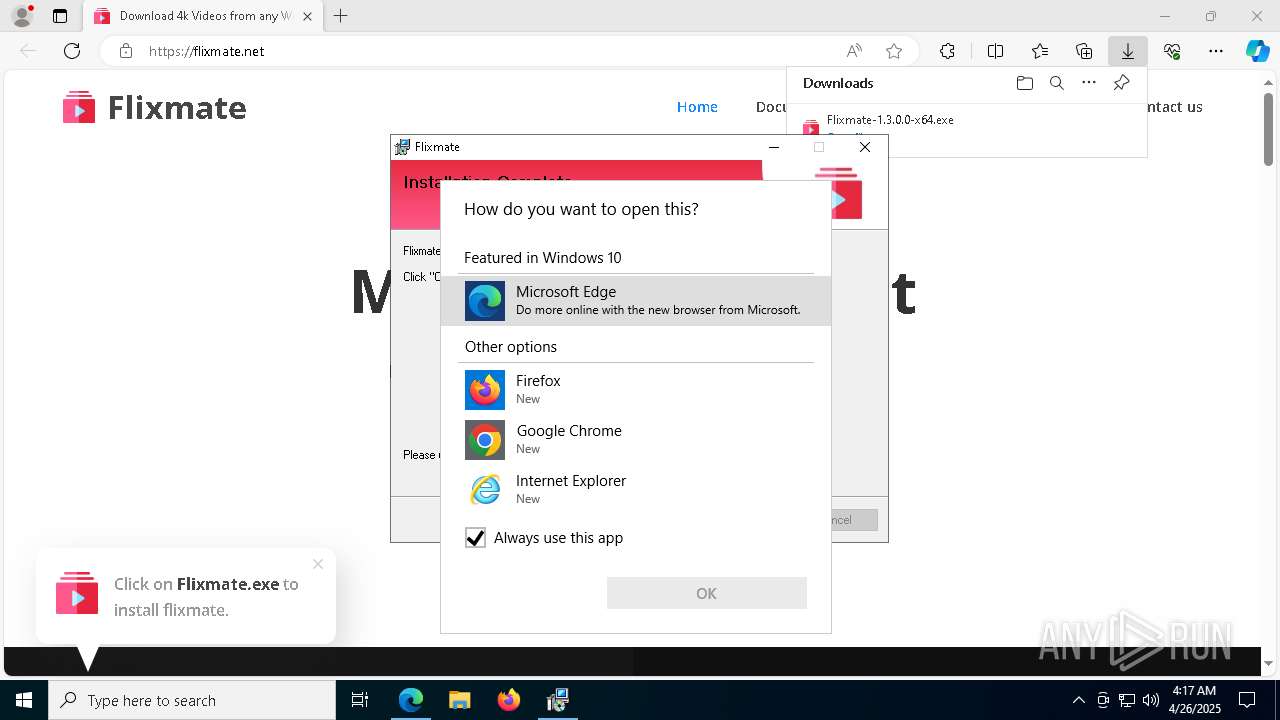The height and width of the screenshot is (720, 1280).
Task: Open notification center icon
Action: click(x=1247, y=700)
